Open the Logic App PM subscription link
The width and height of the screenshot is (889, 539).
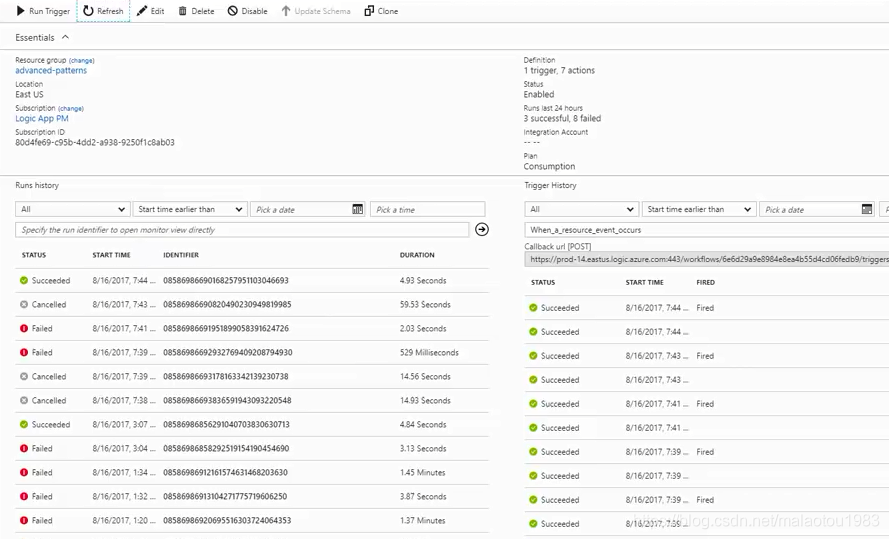click(x=42, y=118)
